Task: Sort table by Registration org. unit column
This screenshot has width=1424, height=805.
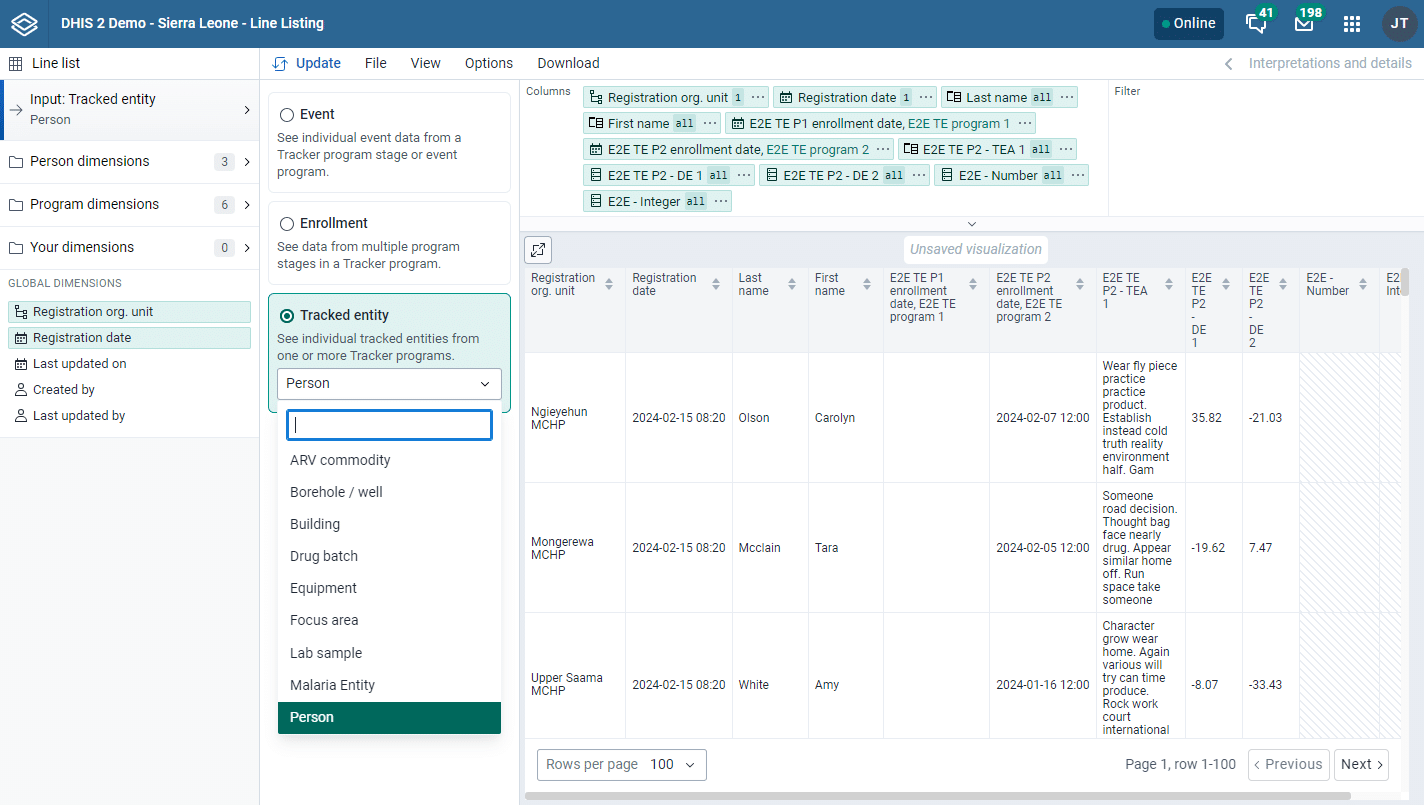Action: [x=609, y=285]
